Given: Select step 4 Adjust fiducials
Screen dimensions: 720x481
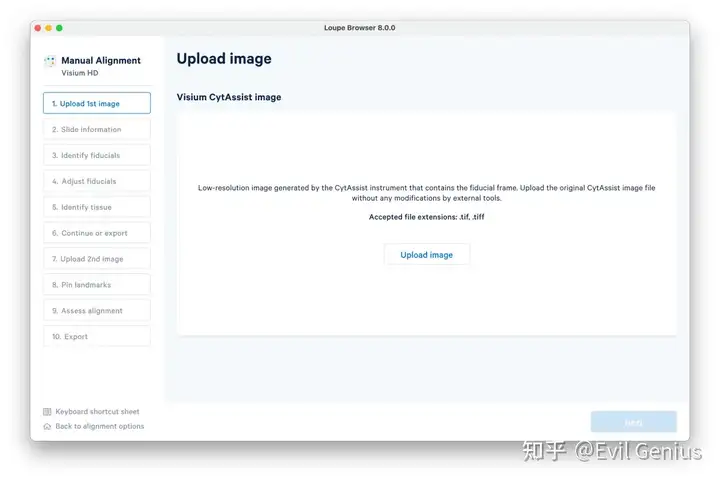Looking at the screenshot, I should point(97,181).
